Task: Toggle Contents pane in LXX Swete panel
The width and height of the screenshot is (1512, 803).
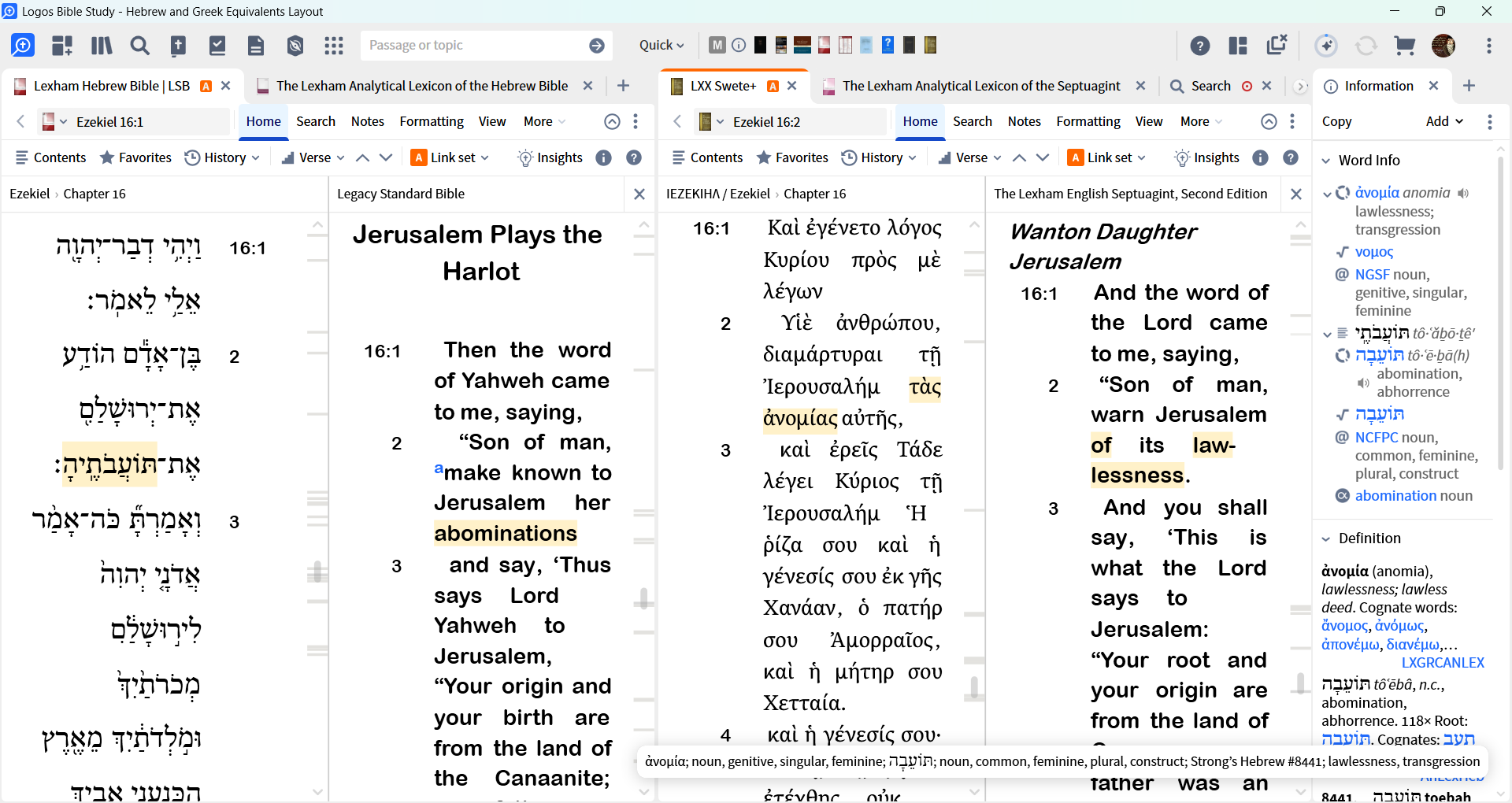Action: 707,158
